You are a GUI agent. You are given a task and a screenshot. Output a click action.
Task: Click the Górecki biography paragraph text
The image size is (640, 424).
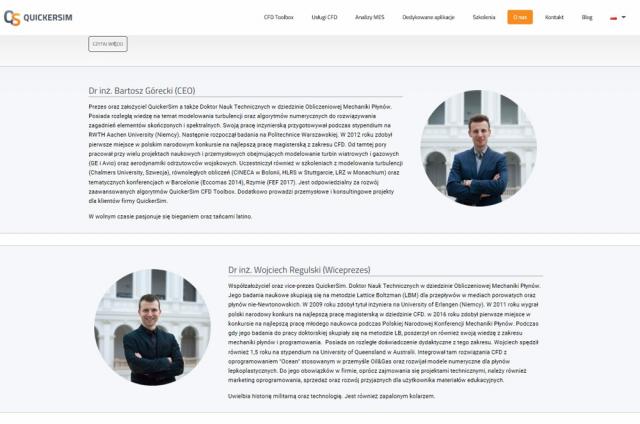click(x=245, y=154)
